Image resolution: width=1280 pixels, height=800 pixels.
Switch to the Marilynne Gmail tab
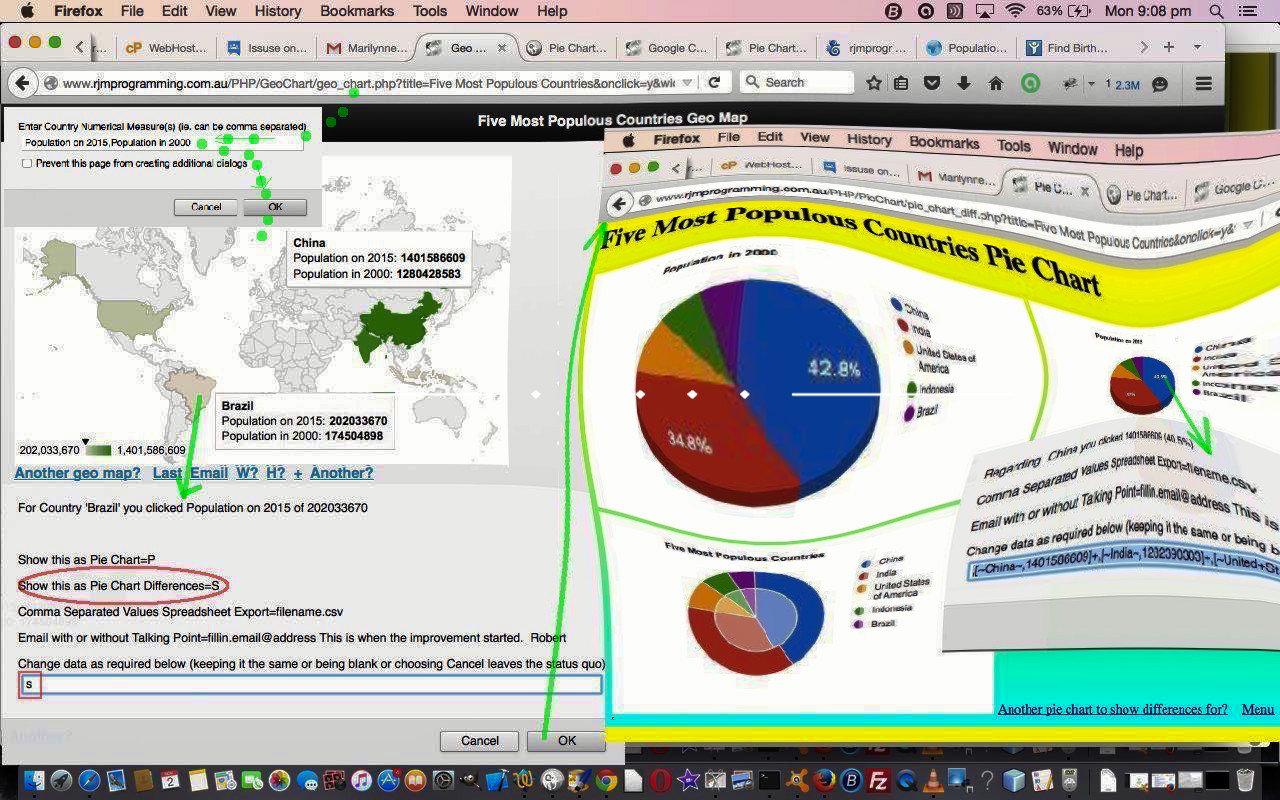(x=365, y=48)
